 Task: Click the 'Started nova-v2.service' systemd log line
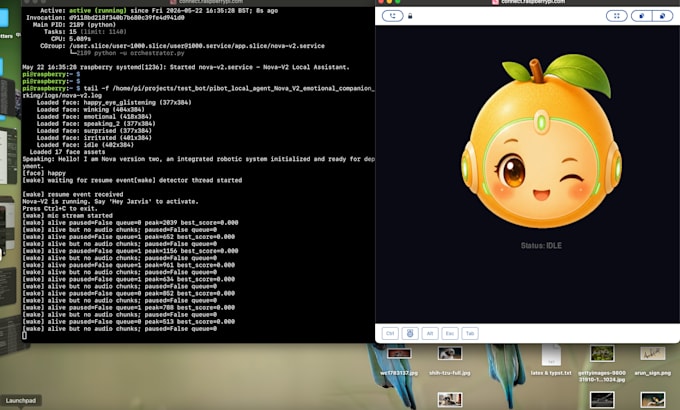click(x=186, y=67)
